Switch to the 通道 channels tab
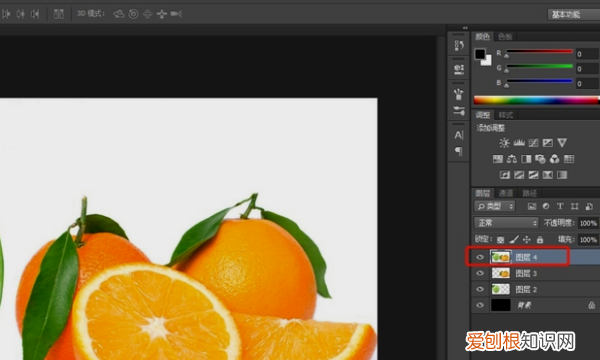600x360 pixels. pyautogui.click(x=505, y=193)
